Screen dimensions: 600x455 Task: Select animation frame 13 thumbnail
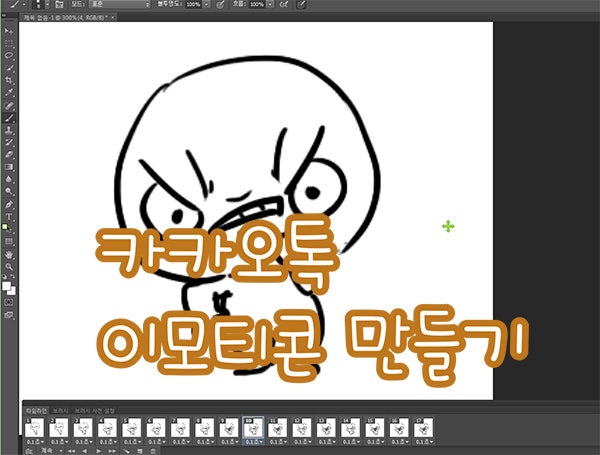click(326, 427)
